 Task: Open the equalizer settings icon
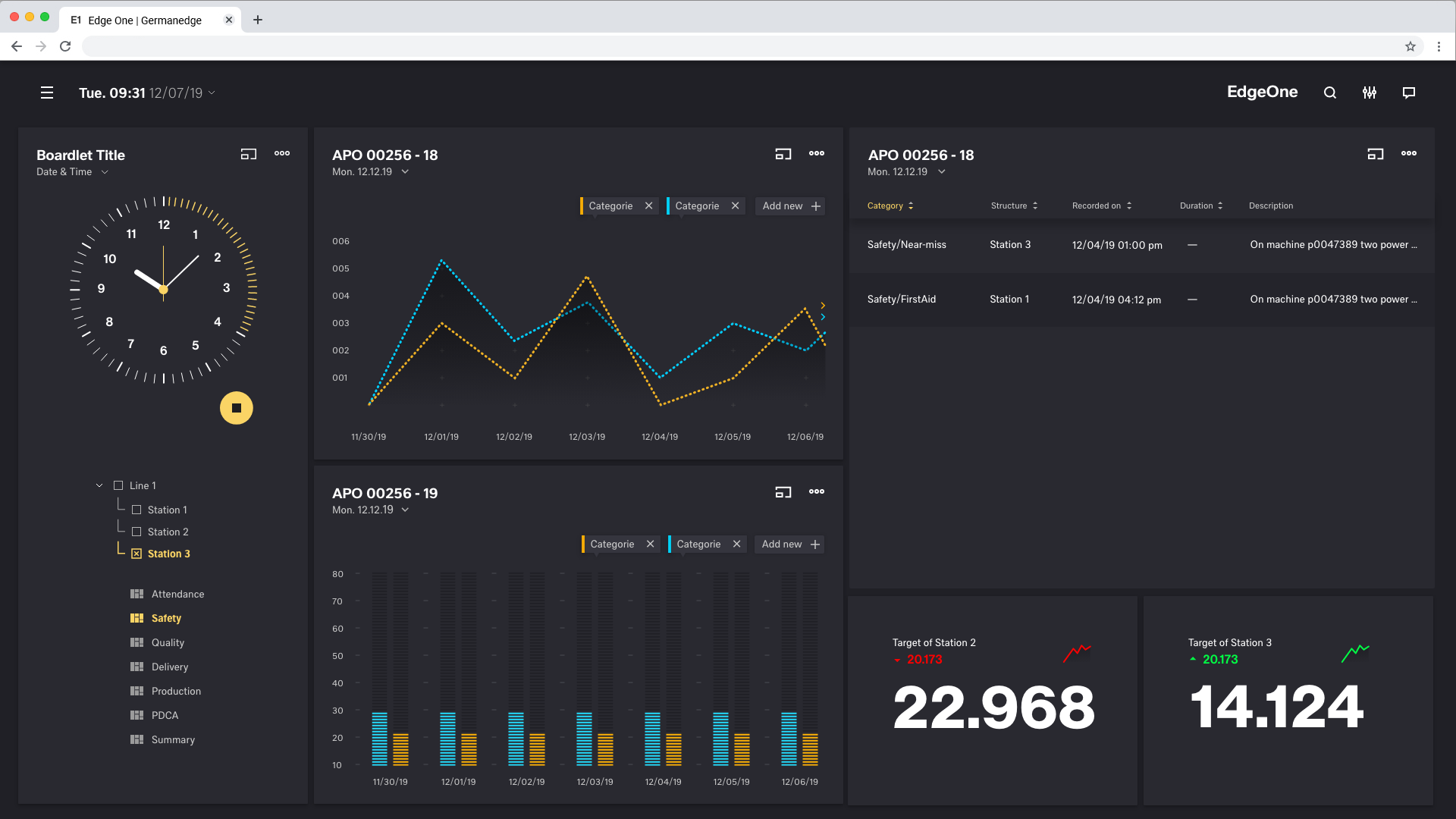(1369, 93)
